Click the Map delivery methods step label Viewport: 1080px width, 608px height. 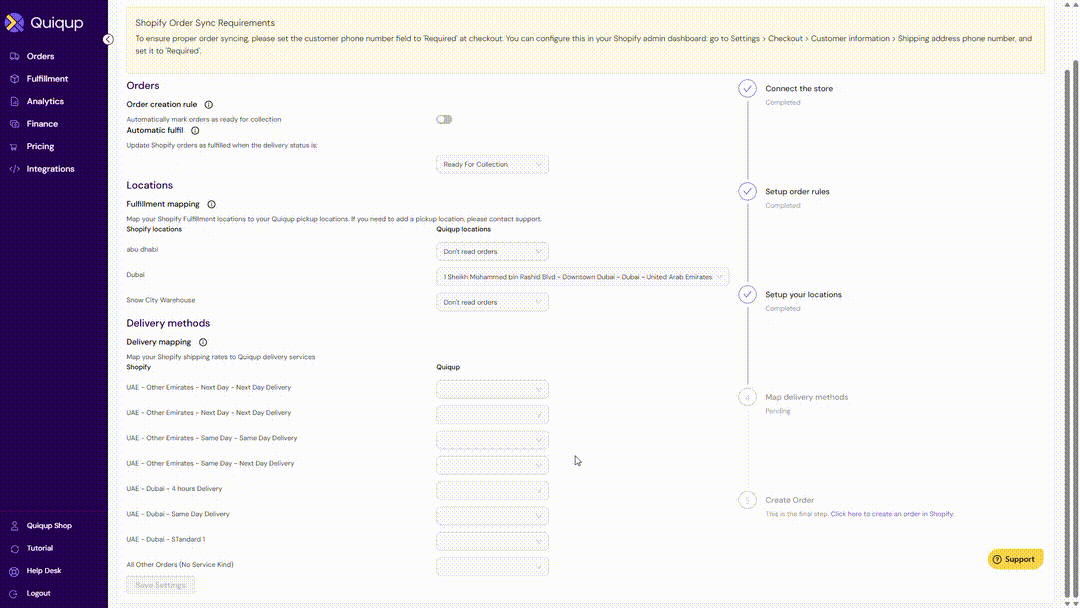tap(807, 397)
